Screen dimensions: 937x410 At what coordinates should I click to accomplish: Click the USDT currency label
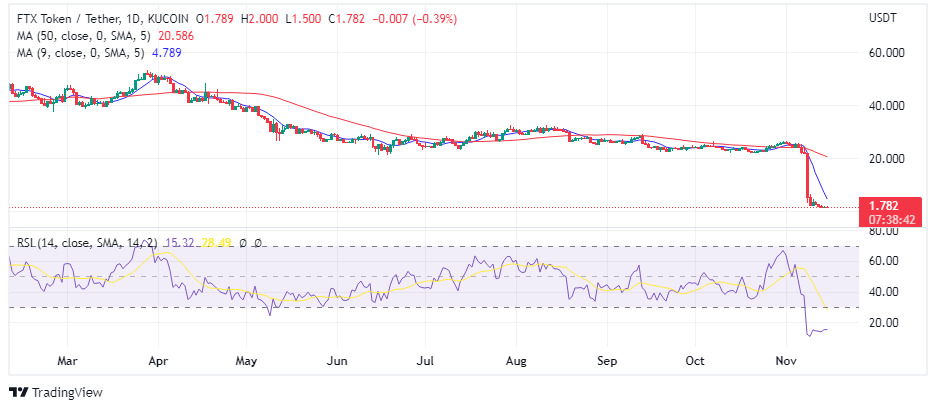click(882, 18)
